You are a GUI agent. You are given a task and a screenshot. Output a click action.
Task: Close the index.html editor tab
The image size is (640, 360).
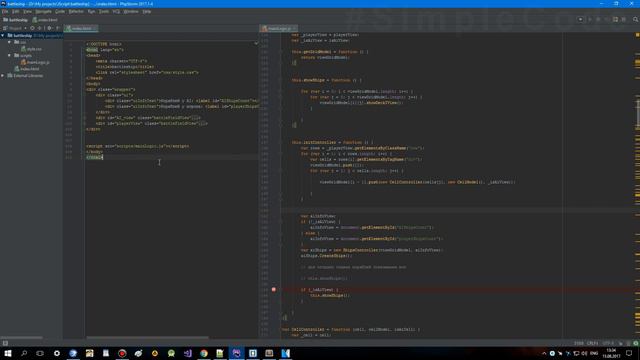coord(95,28)
